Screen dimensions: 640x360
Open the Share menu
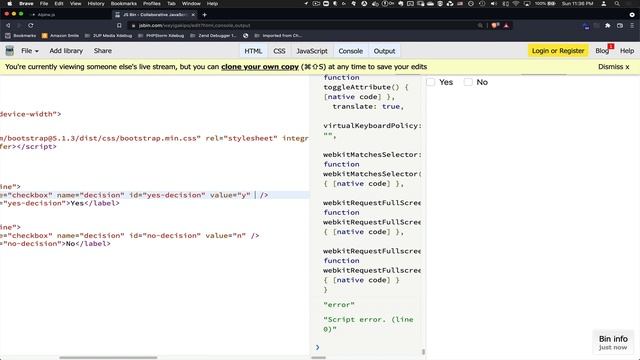pyautogui.click(x=102, y=51)
